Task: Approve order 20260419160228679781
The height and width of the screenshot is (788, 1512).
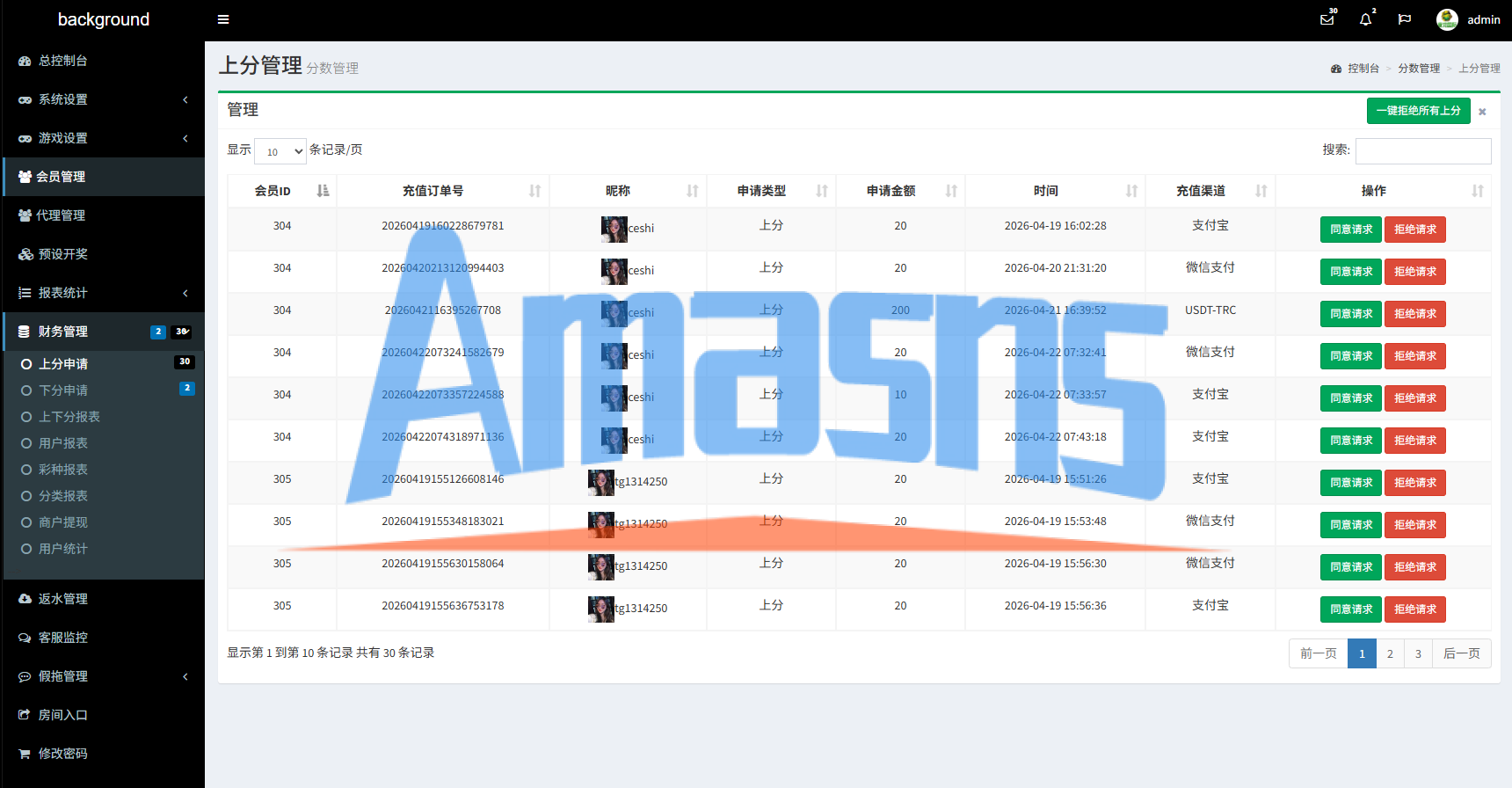Action: (1351, 230)
